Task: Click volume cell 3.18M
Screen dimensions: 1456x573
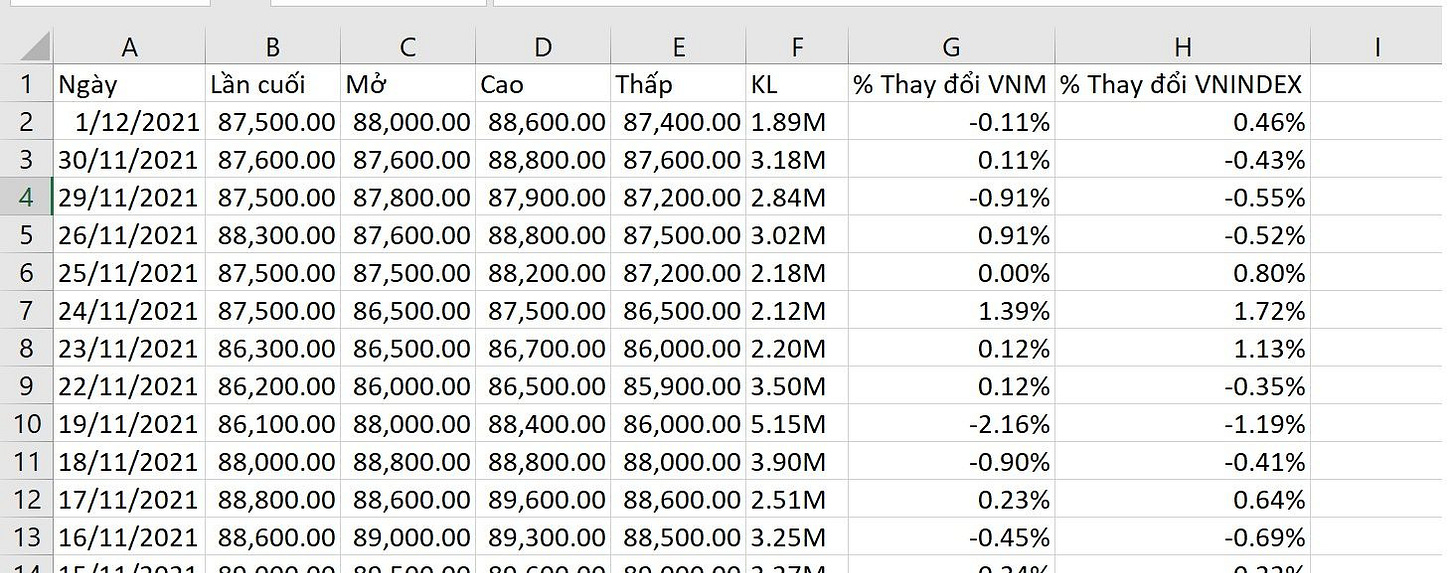Action: click(x=797, y=160)
